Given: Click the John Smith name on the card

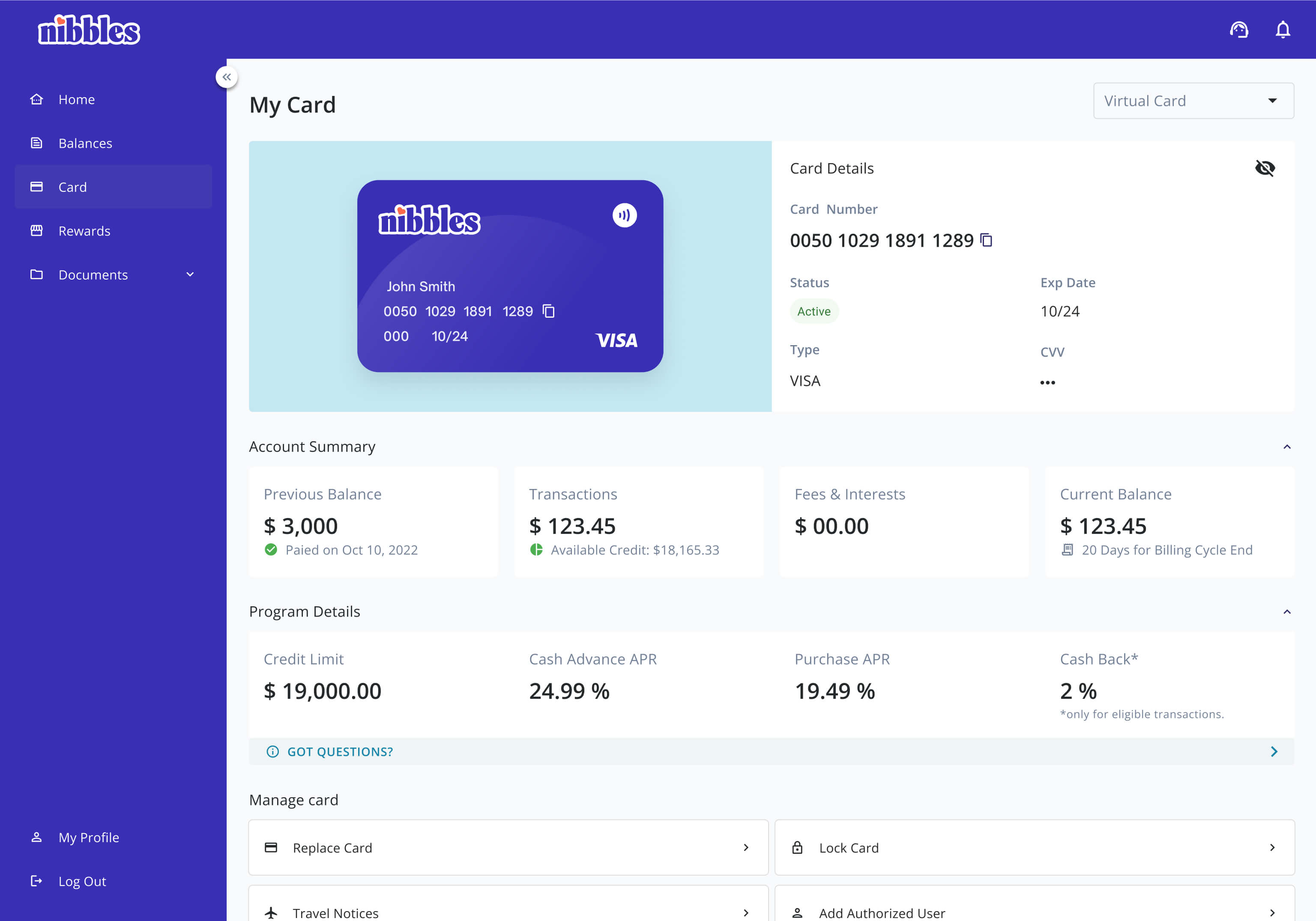Looking at the screenshot, I should [x=421, y=286].
